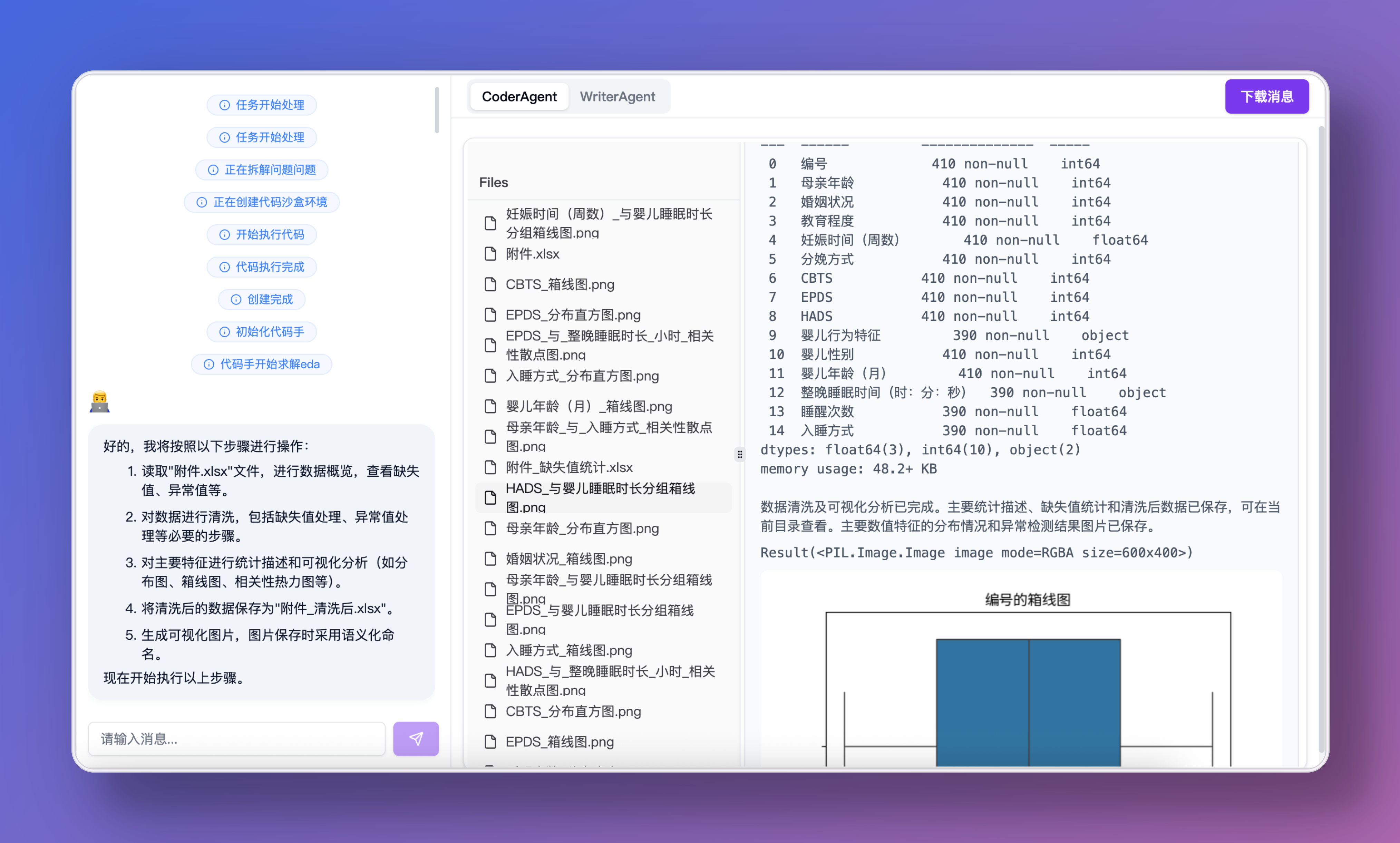Viewport: 1400px width, 843px height.
Task: Click the drag handle between file and output panels
Action: (x=740, y=454)
